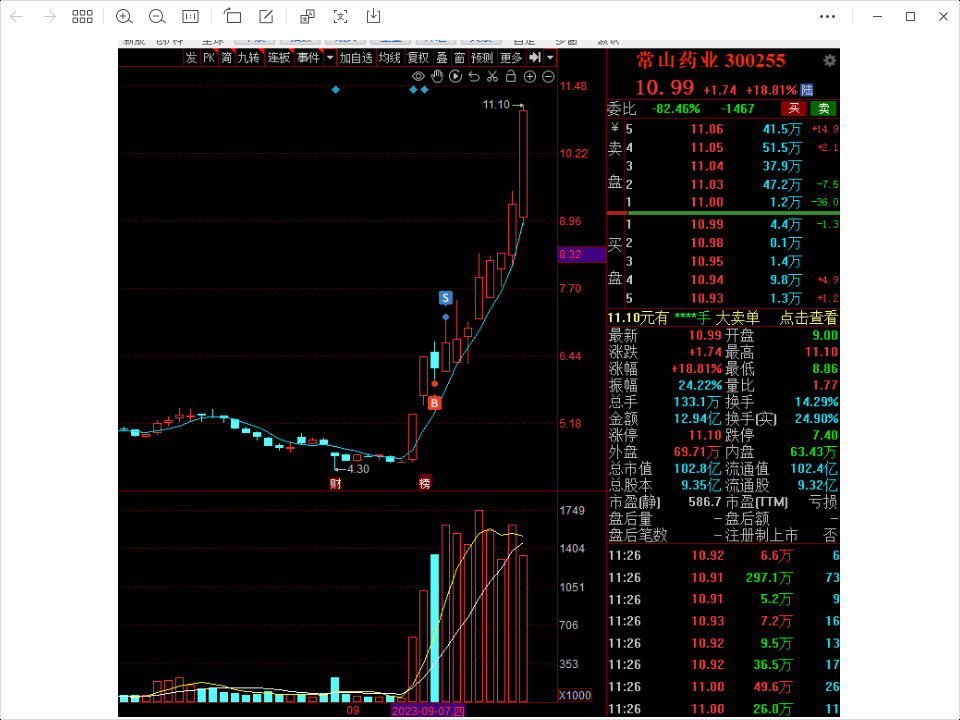This screenshot has height=720, width=960.
Task: Open dropdown arrow after 事件
Action: coord(330,58)
